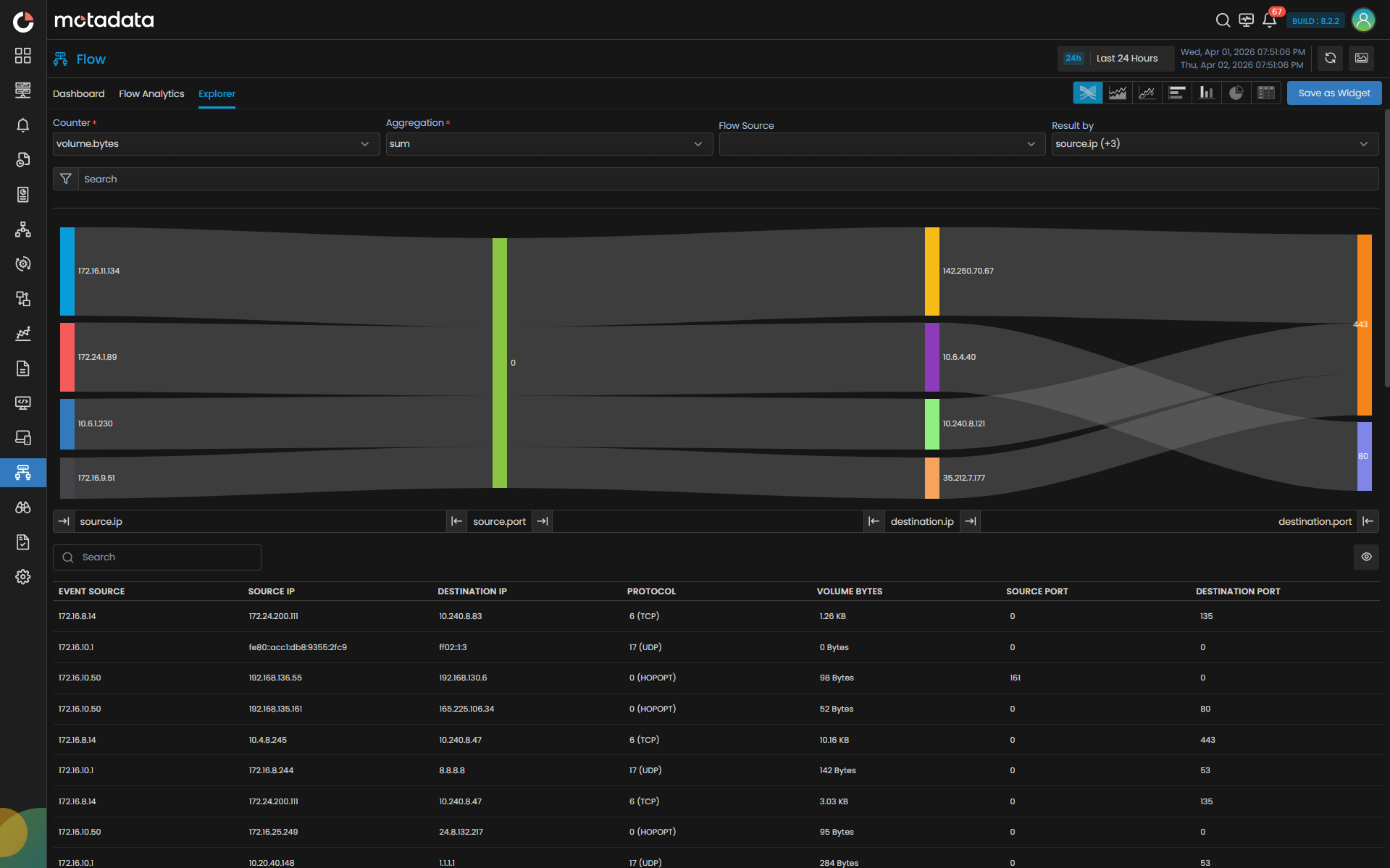Select the vertical bar chart view

click(1206, 93)
